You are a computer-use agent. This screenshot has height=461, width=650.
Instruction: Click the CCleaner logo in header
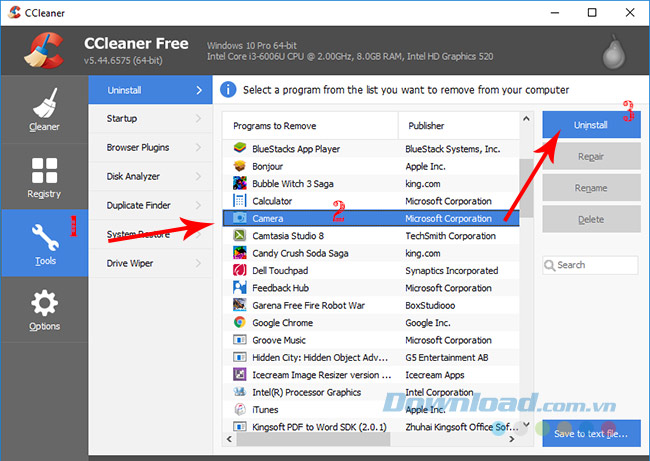click(44, 50)
